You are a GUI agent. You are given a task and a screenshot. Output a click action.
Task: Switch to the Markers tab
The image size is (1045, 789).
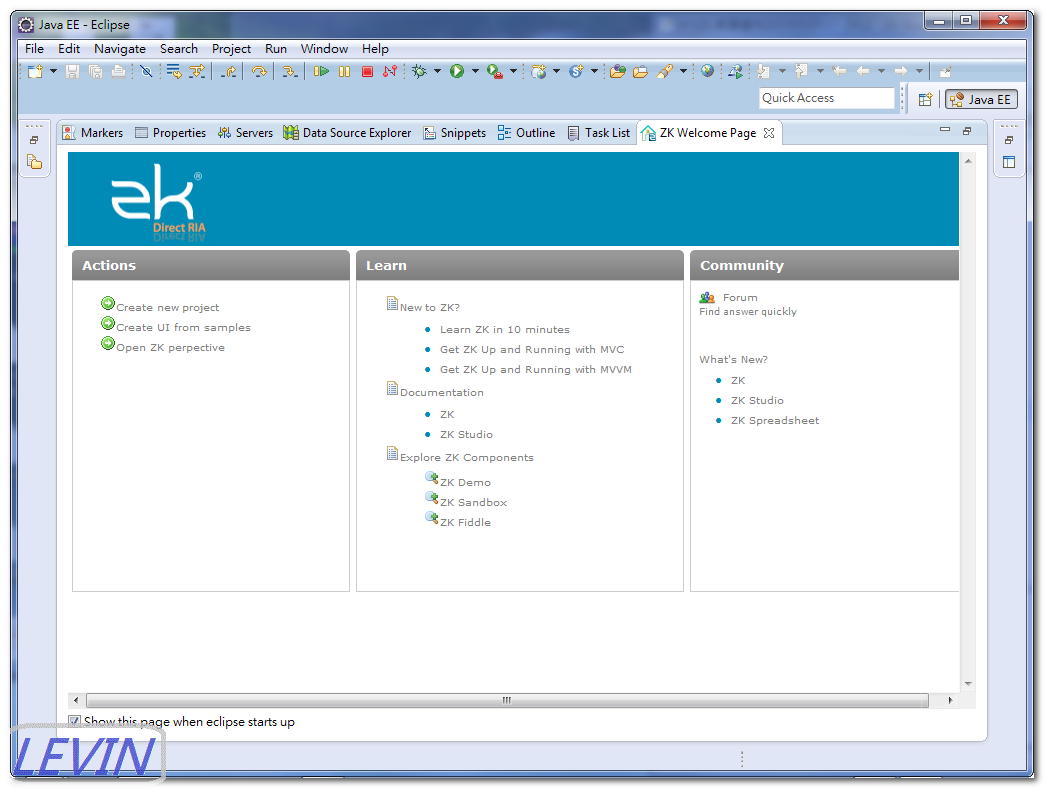(x=93, y=133)
